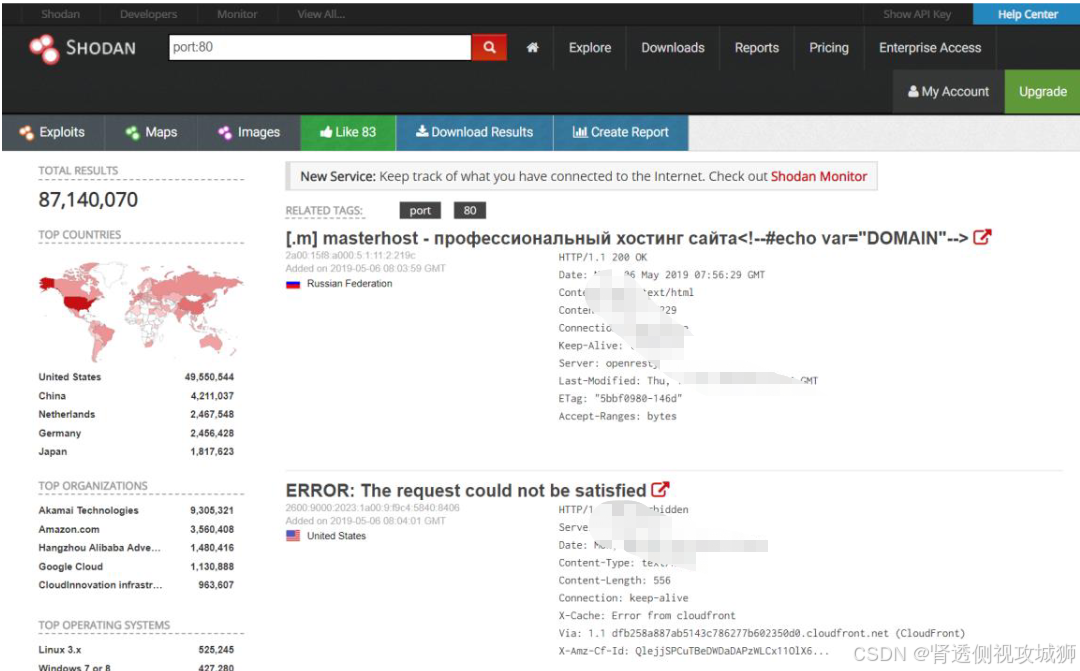Image resolution: width=1080 pixels, height=671 pixels.
Task: Click the top bar Shodan link
Action: [61, 14]
